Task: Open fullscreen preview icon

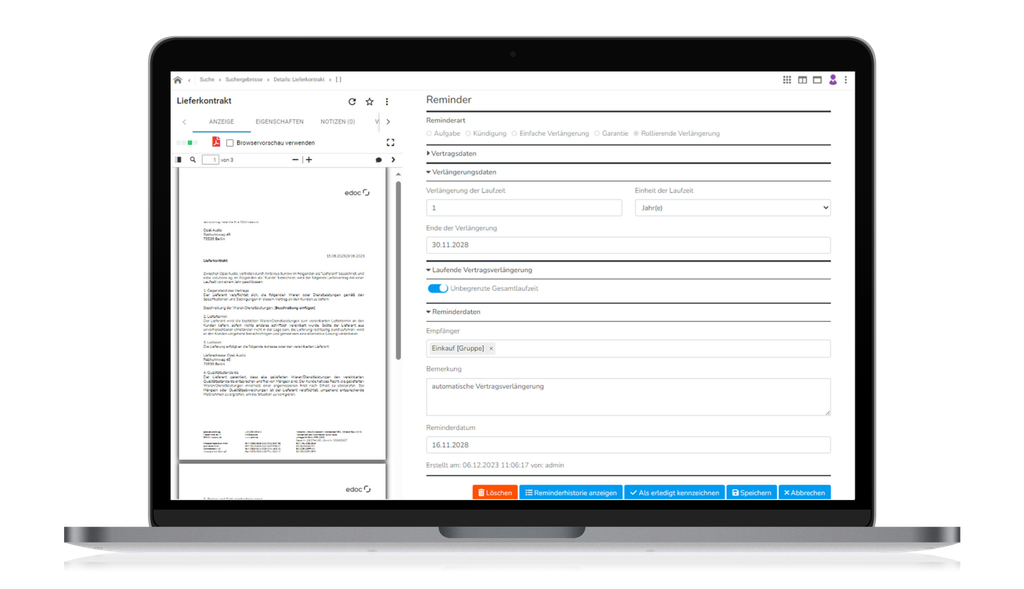Action: pos(391,142)
